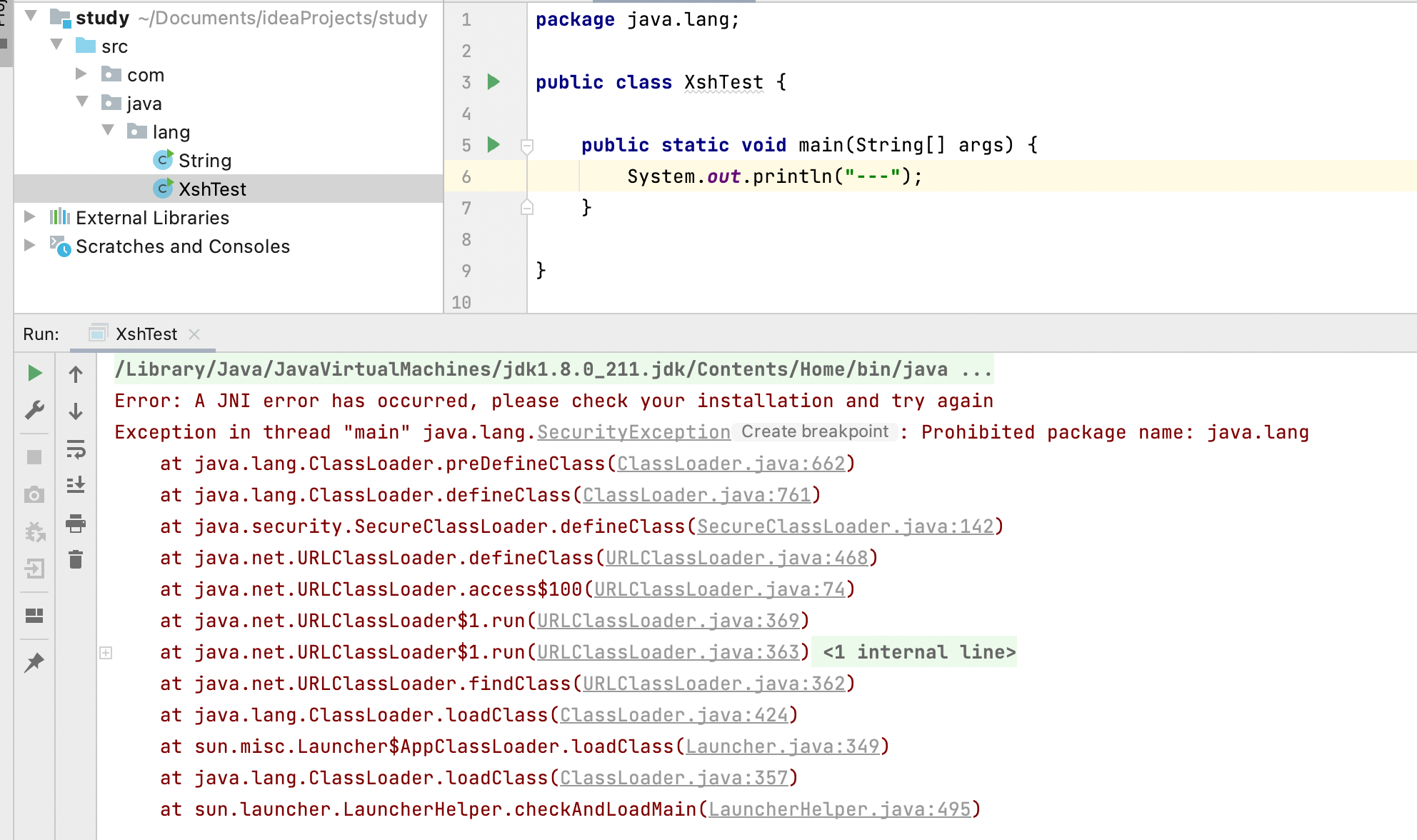The width and height of the screenshot is (1417, 840).
Task: Click the print console output icon
Action: (x=76, y=524)
